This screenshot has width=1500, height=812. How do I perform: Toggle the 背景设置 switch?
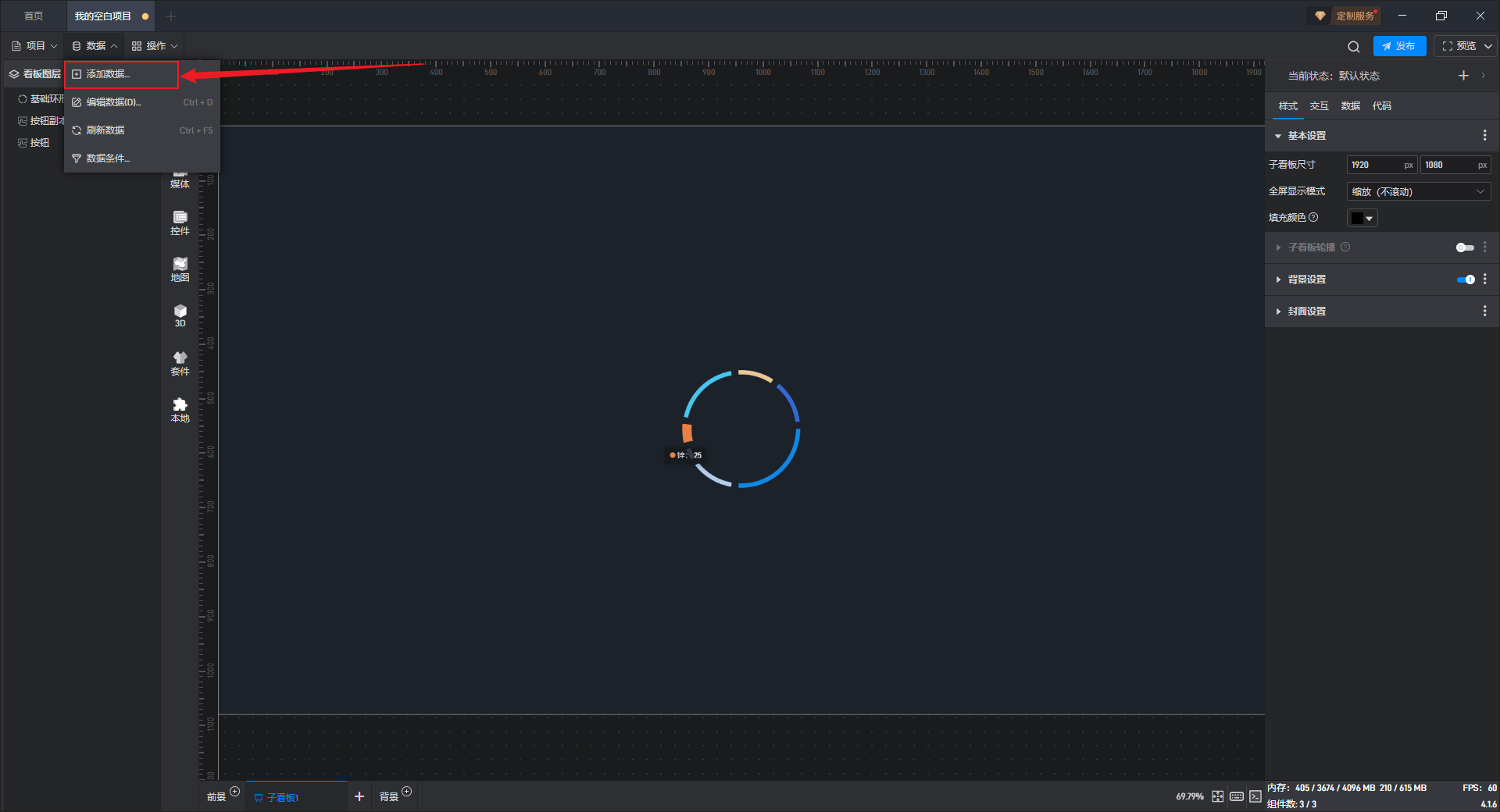1466,280
